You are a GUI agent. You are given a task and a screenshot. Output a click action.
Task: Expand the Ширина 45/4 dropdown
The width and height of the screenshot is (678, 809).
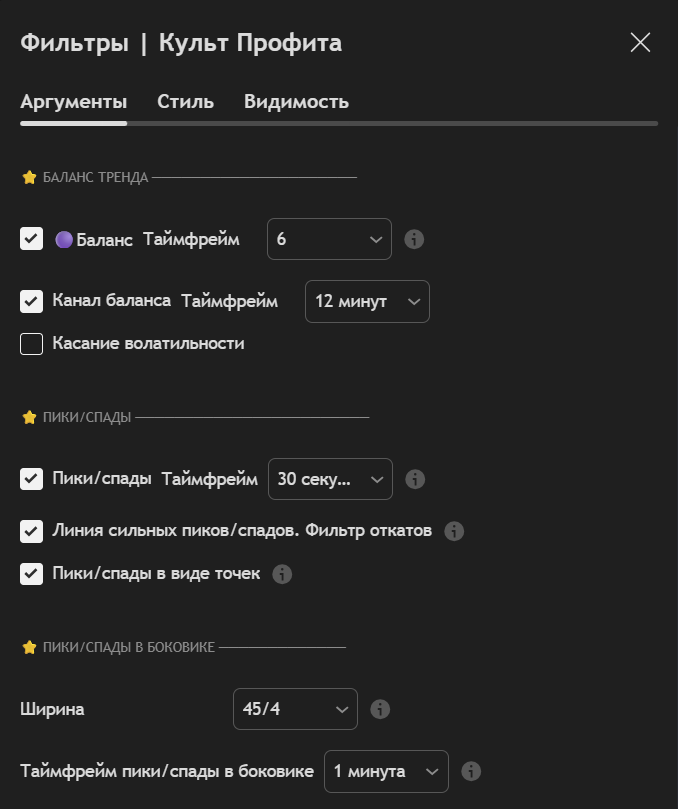pyautogui.click(x=295, y=709)
